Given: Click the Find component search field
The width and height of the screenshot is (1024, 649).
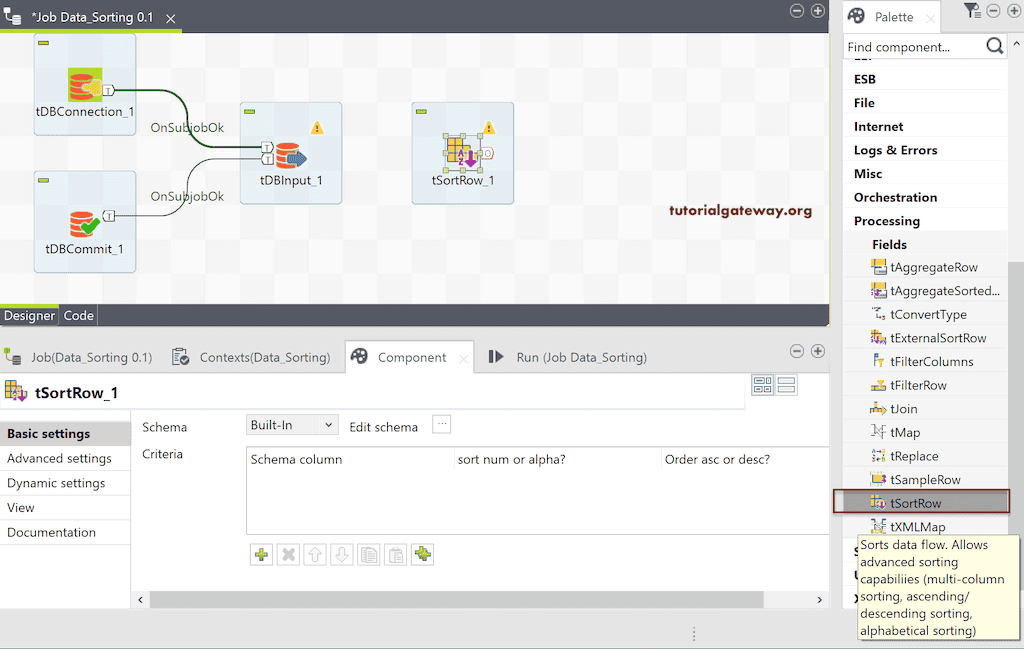Looking at the screenshot, I should pyautogui.click(x=913, y=47).
